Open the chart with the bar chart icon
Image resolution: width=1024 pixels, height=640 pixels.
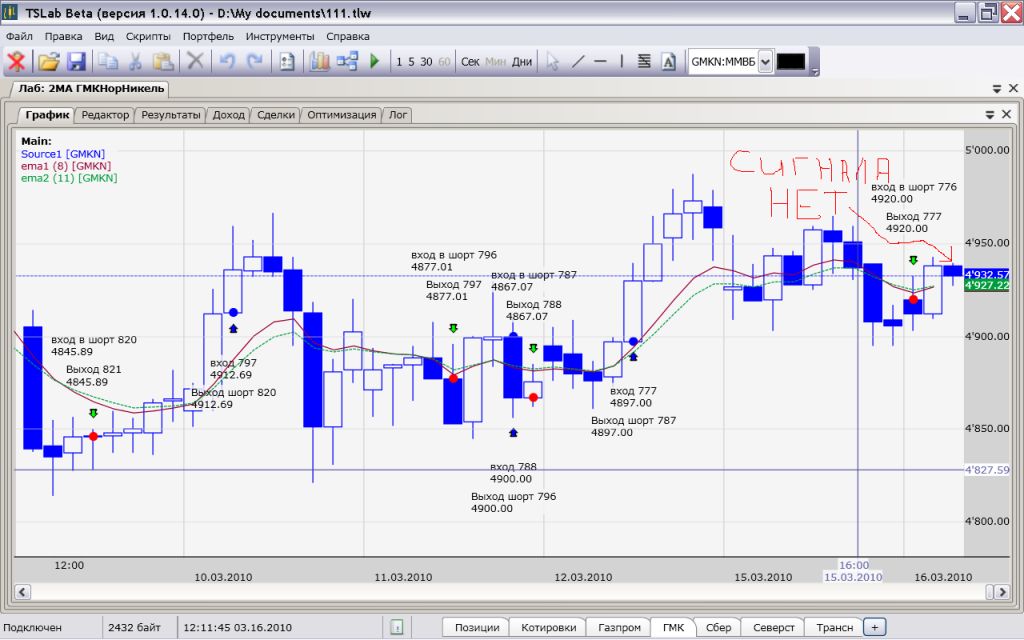click(319, 62)
